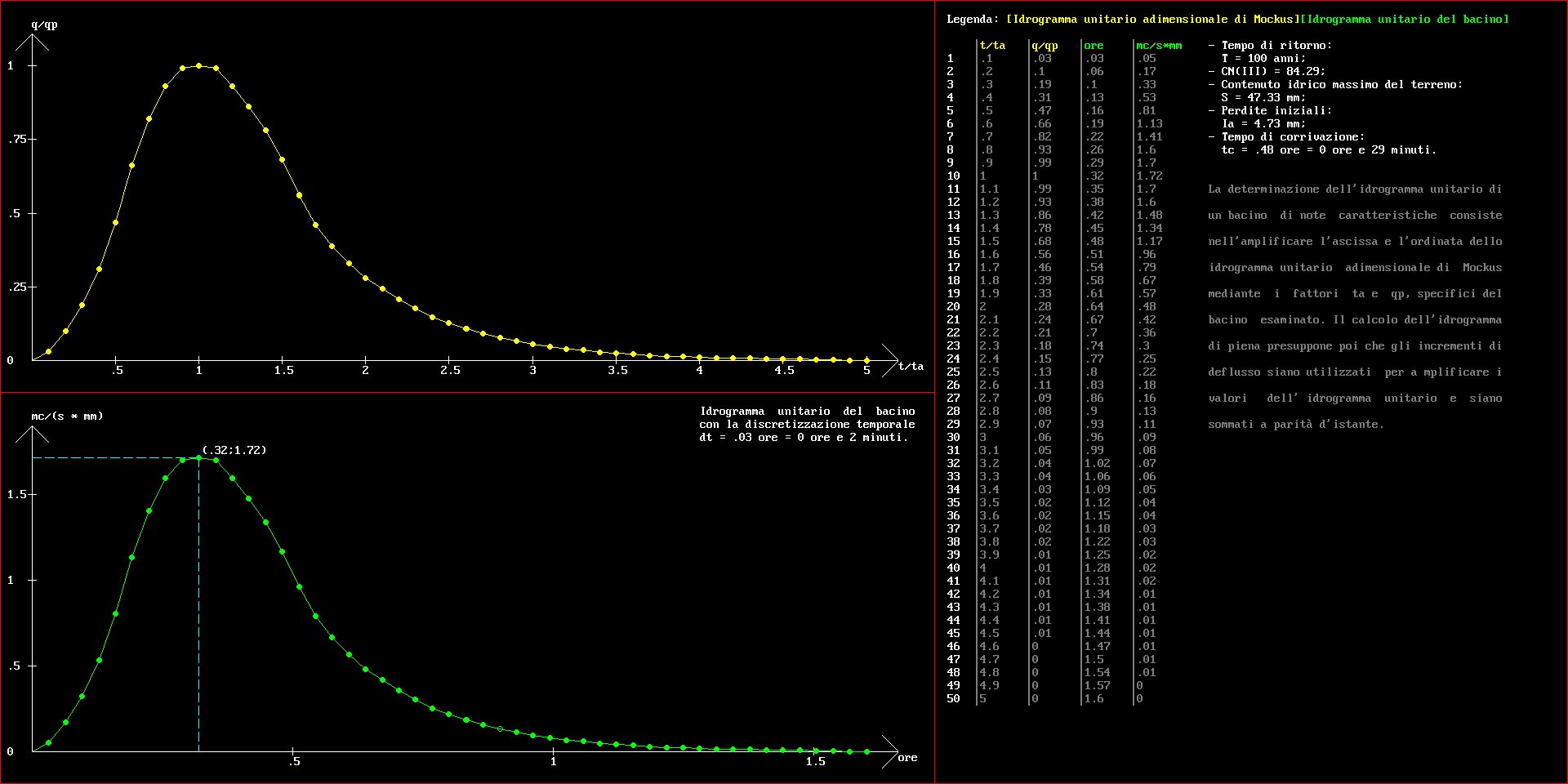Click the 't/ta' x-axis label of upper graph
This screenshot has height=784, width=1568.
point(911,367)
